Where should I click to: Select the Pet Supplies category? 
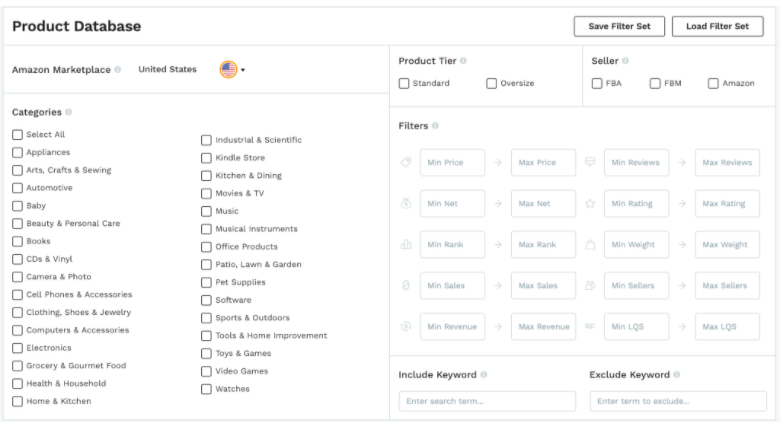(206, 282)
